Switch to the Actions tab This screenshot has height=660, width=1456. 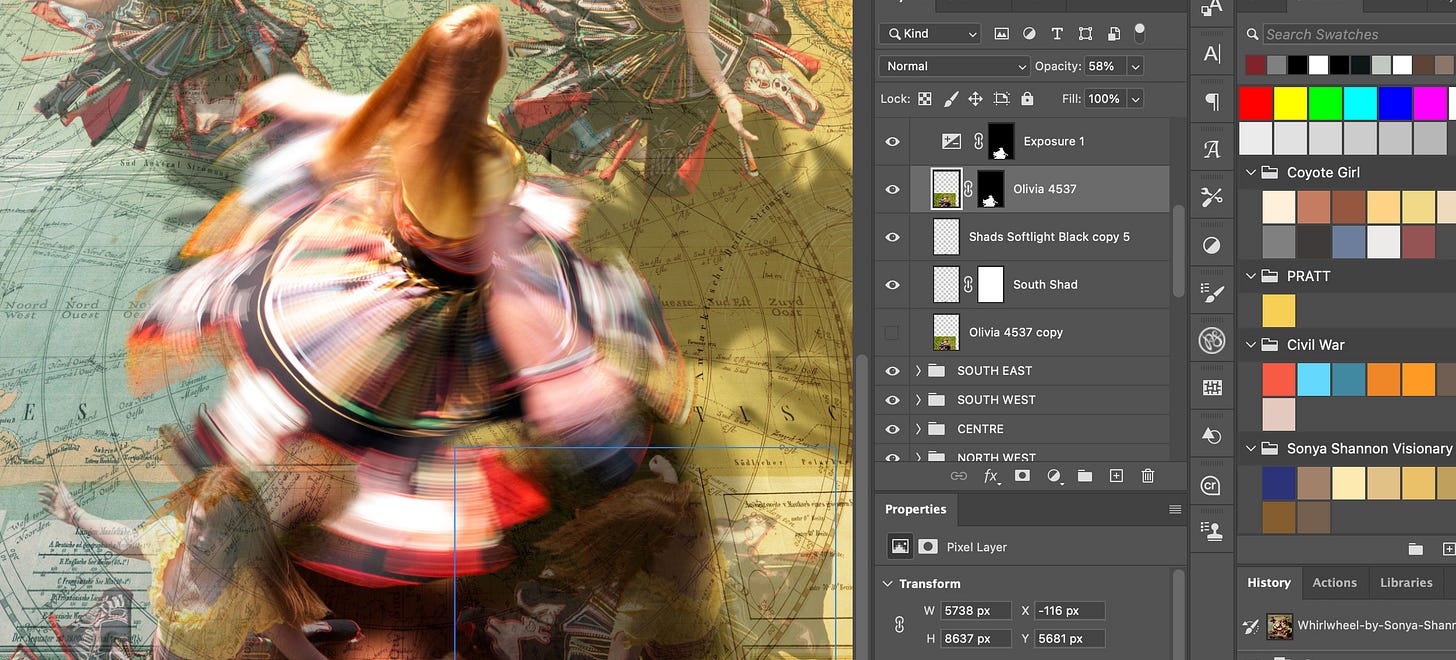coord(1334,582)
